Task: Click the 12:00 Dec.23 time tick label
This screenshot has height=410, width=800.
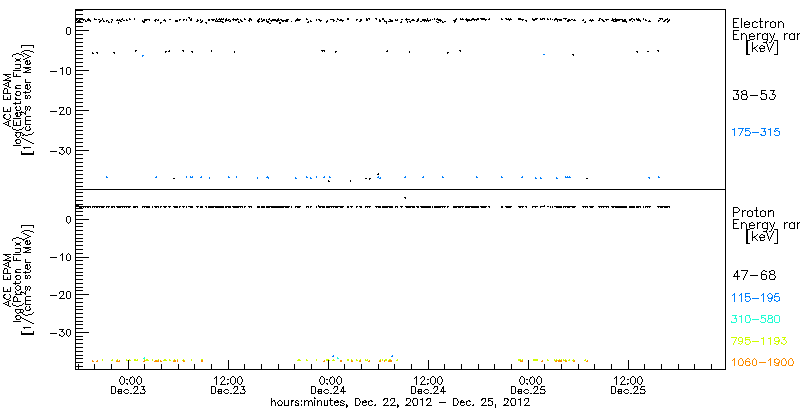Action: pos(229,387)
